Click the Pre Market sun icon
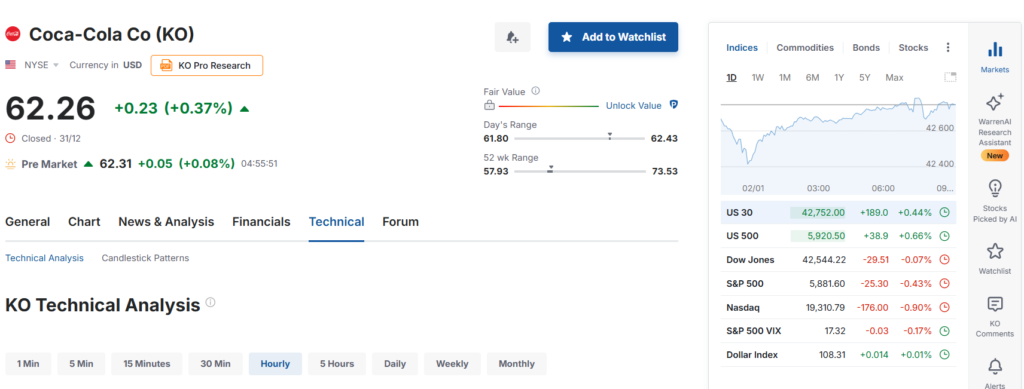Image resolution: width=1024 pixels, height=389 pixels. tap(10, 164)
